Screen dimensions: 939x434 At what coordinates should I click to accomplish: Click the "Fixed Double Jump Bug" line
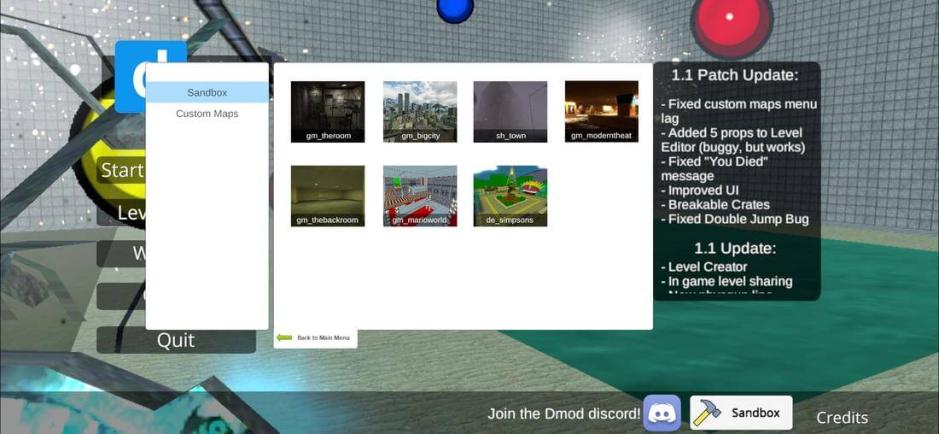tap(735, 219)
